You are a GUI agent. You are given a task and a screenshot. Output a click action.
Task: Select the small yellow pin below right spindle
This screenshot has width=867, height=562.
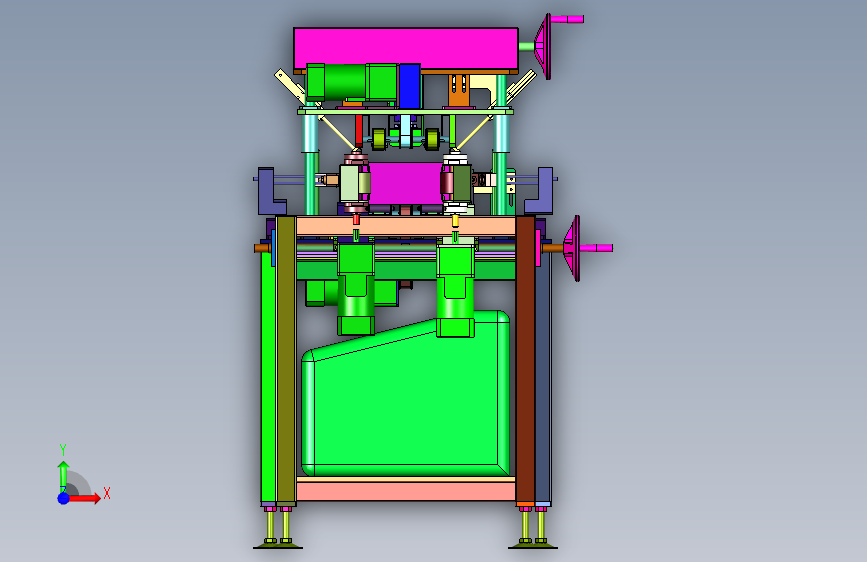455,221
